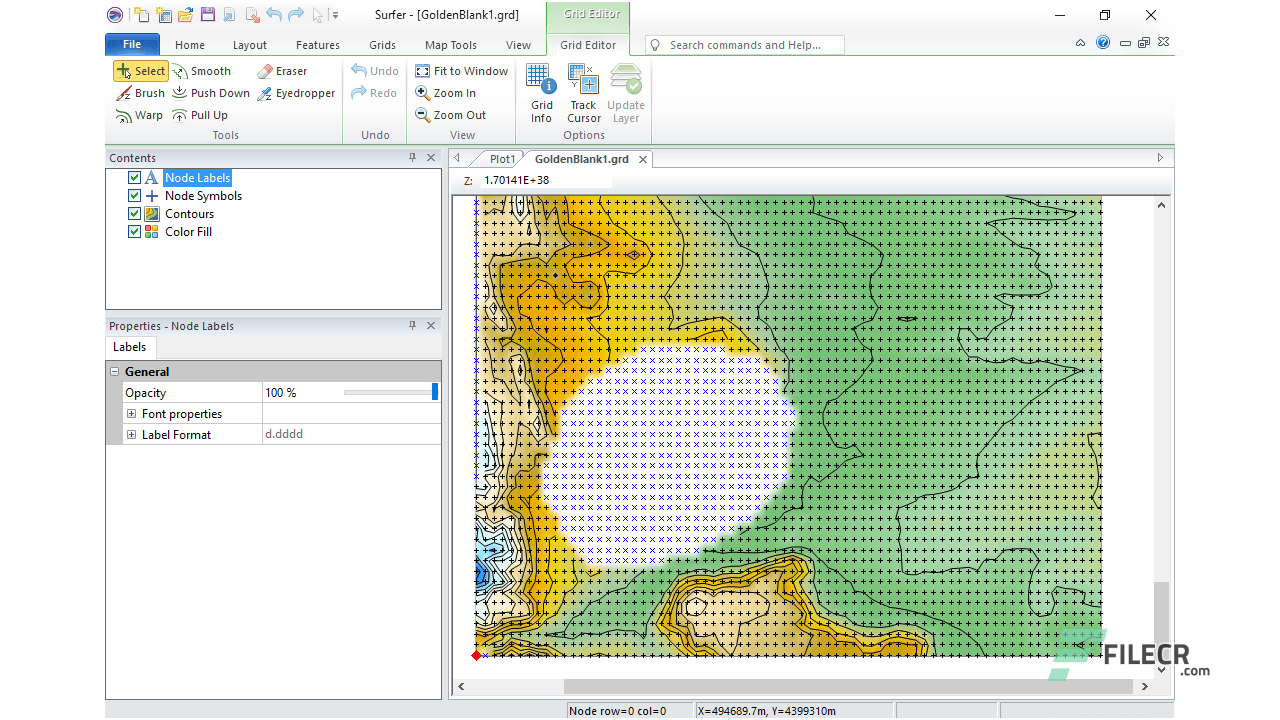
Task: Enable Track Cursor
Action: coord(583,92)
